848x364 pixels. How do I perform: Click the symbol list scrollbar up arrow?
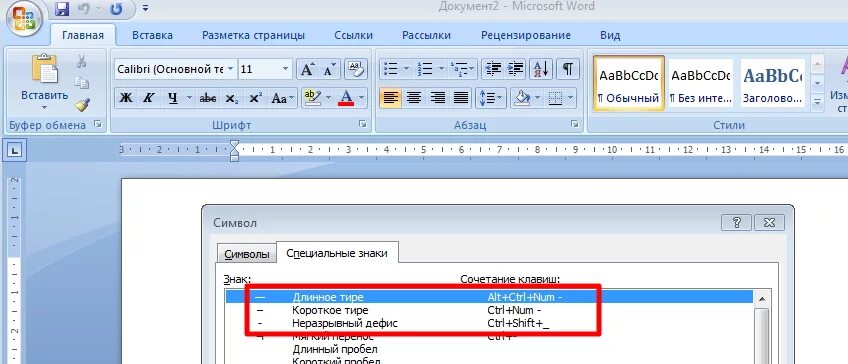click(763, 299)
